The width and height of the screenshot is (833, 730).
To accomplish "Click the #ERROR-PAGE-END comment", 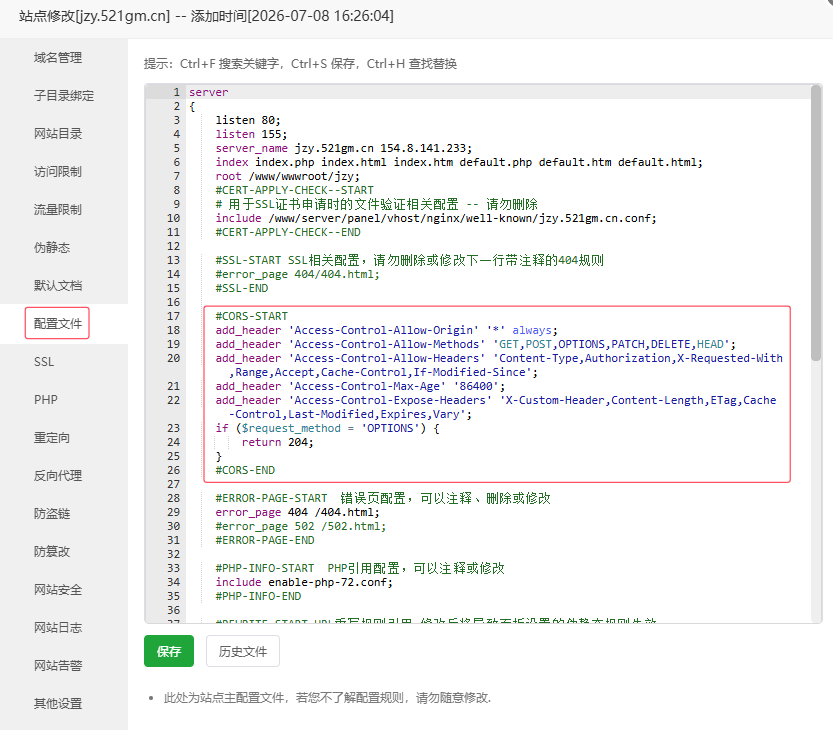I will pos(265,540).
